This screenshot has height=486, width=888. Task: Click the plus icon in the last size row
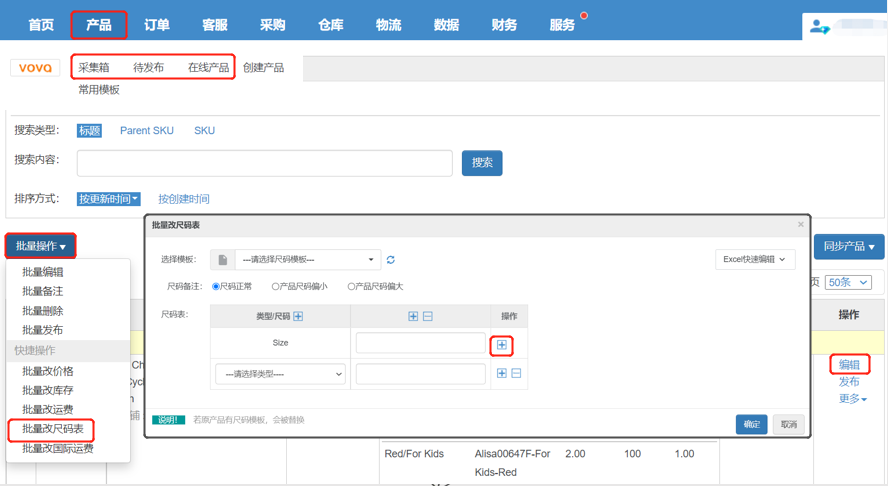click(x=502, y=373)
